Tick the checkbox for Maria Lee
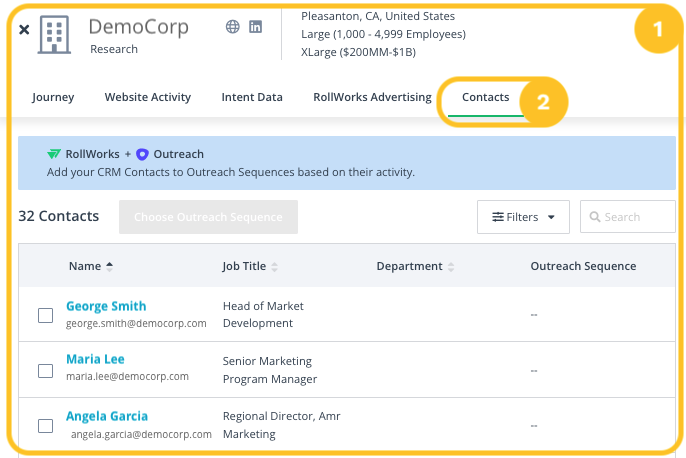Image resolution: width=686 pixels, height=458 pixels. [x=45, y=371]
